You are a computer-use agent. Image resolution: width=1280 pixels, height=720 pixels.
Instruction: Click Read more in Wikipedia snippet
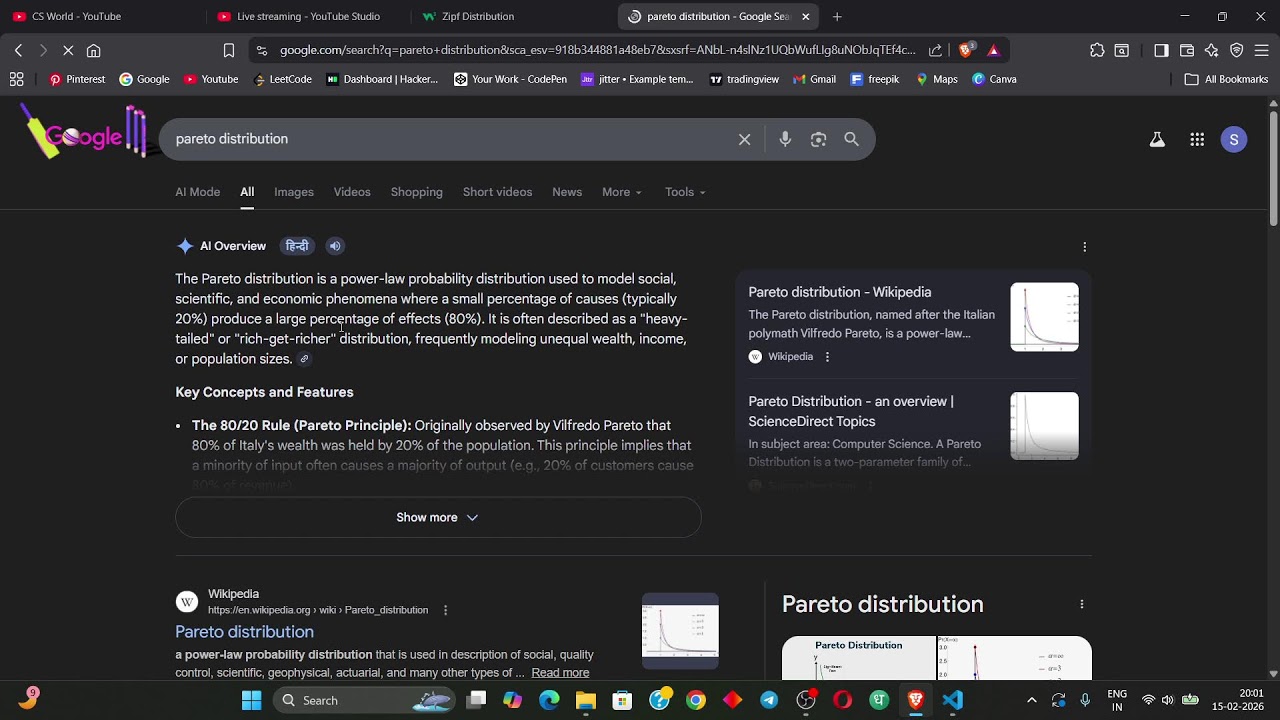tap(560, 673)
